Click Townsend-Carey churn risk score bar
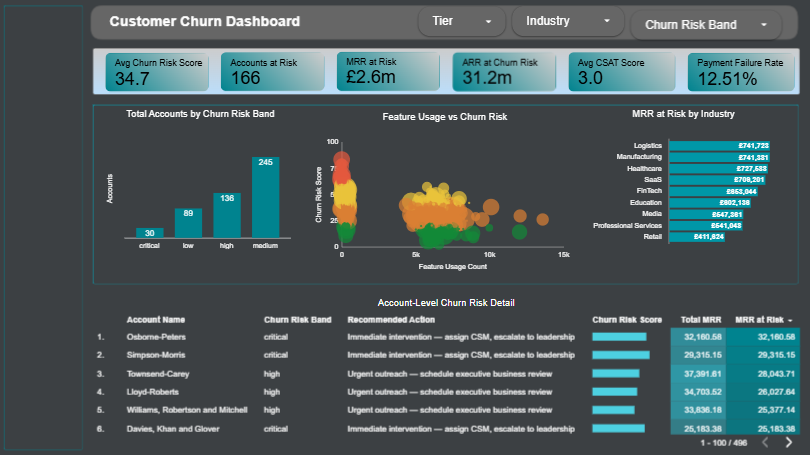This screenshot has height=455, width=810. tap(616, 373)
